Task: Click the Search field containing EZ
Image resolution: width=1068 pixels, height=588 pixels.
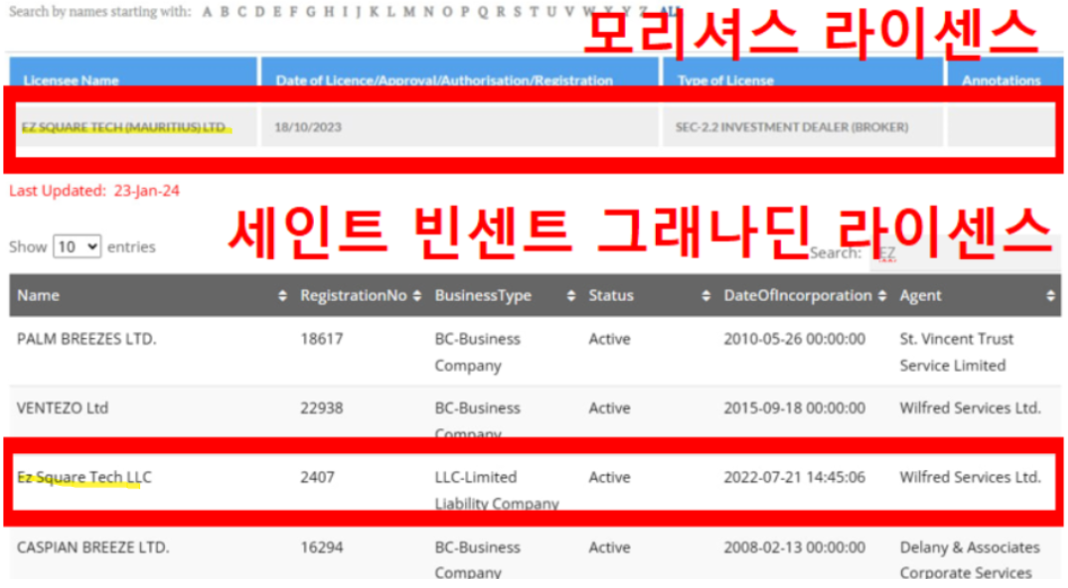Action: click(964, 253)
